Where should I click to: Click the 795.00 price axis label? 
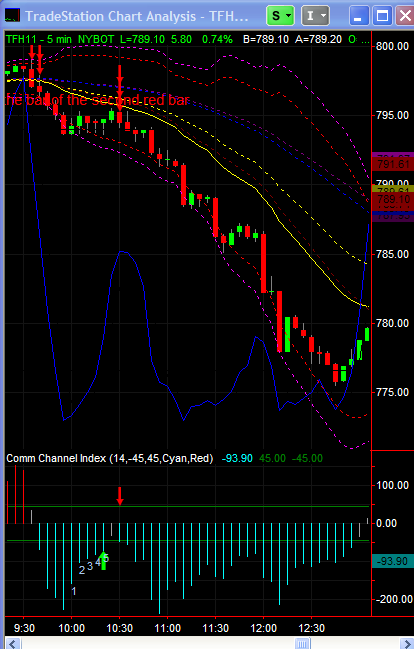[x=392, y=115]
